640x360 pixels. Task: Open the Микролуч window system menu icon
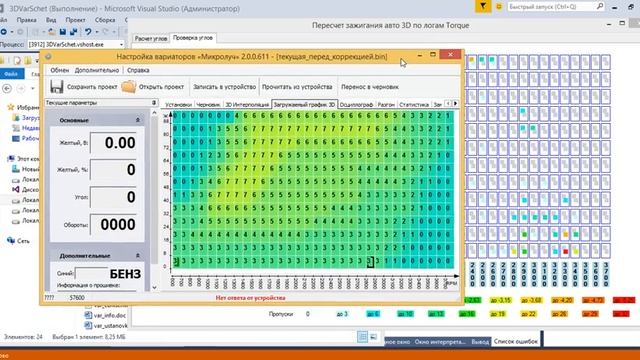pyautogui.click(x=48, y=56)
